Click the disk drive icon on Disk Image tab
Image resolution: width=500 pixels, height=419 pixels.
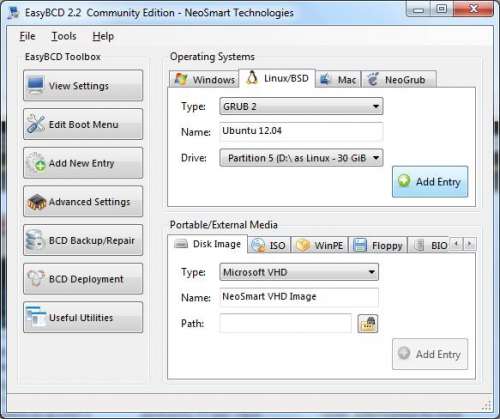coord(181,244)
